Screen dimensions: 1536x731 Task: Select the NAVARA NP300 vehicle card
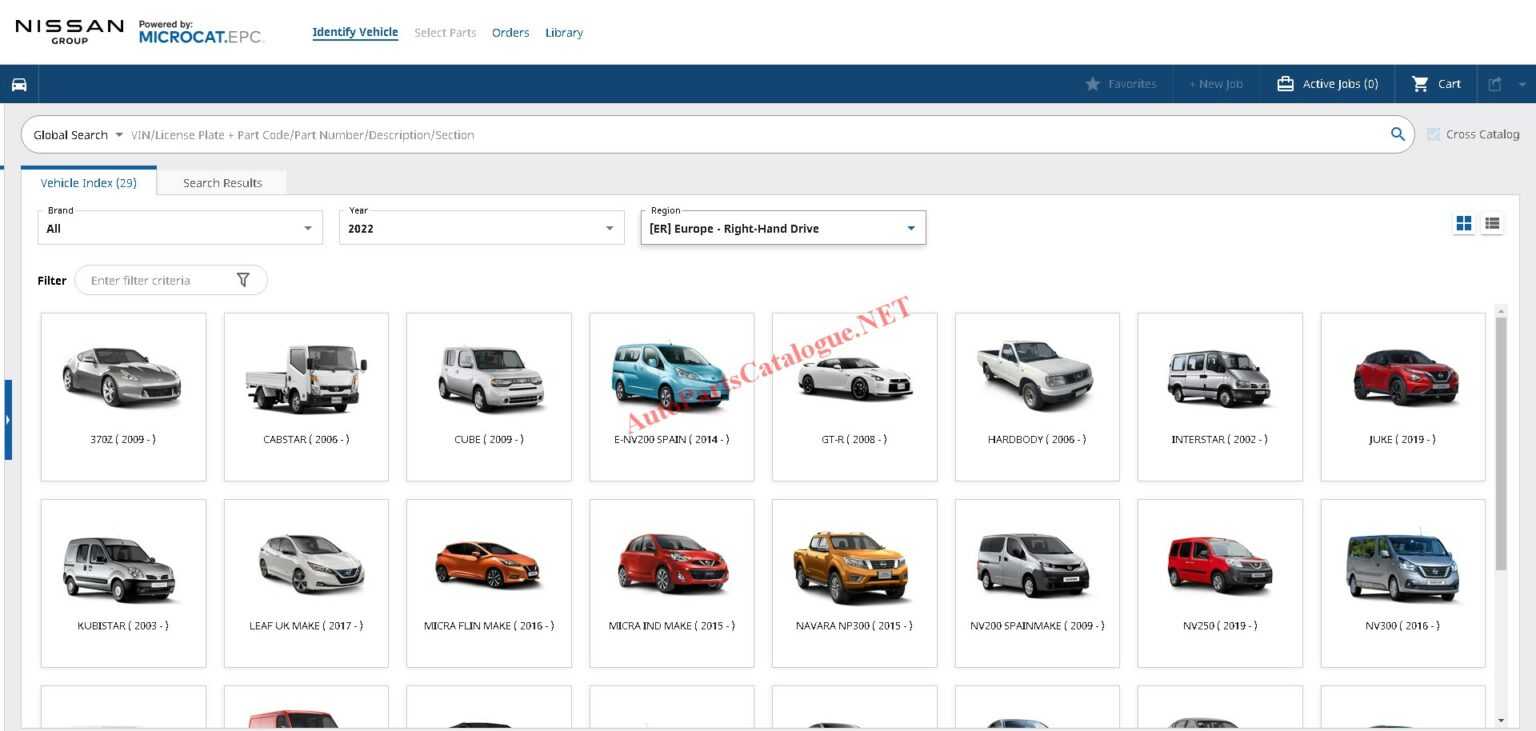pyautogui.click(x=855, y=583)
